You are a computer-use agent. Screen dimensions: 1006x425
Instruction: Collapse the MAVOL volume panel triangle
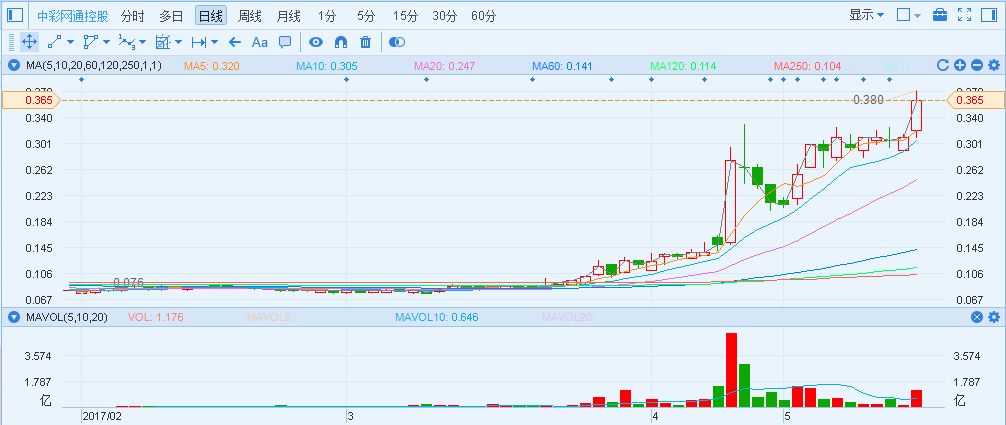[x=13, y=317]
